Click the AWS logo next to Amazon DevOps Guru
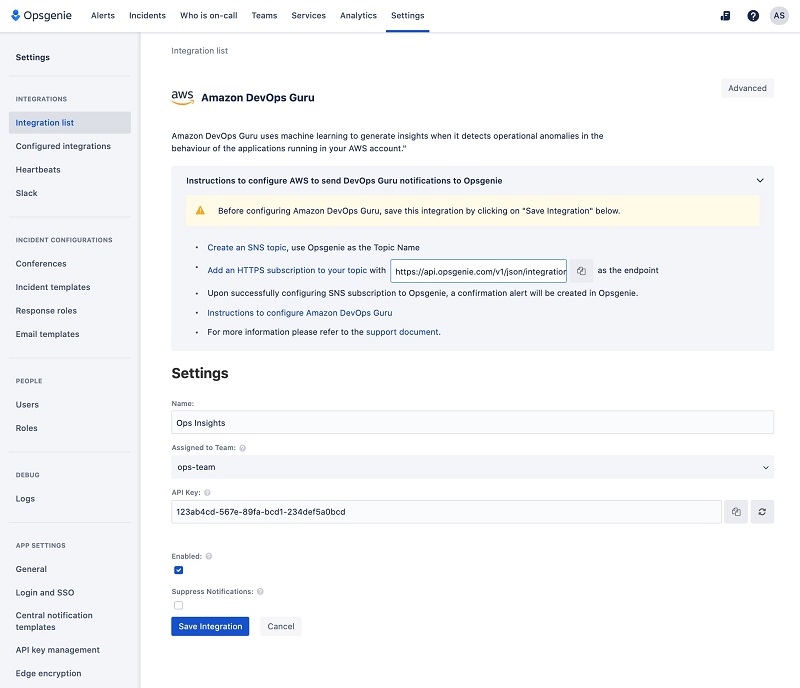Viewport: 800px width, 688px height. tap(182, 97)
